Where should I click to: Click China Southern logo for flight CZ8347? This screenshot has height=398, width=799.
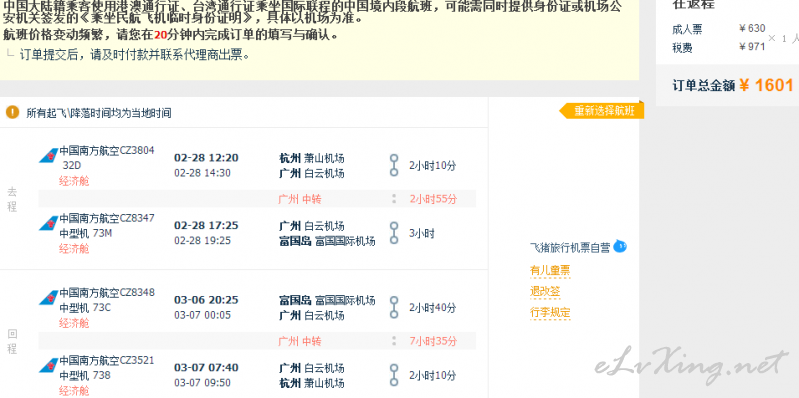pos(48,223)
